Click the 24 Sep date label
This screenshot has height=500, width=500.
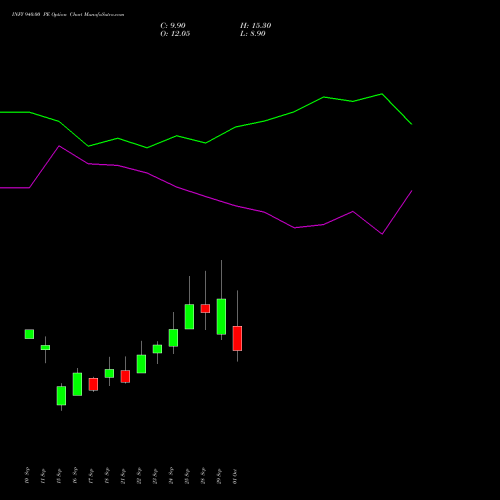(171, 475)
